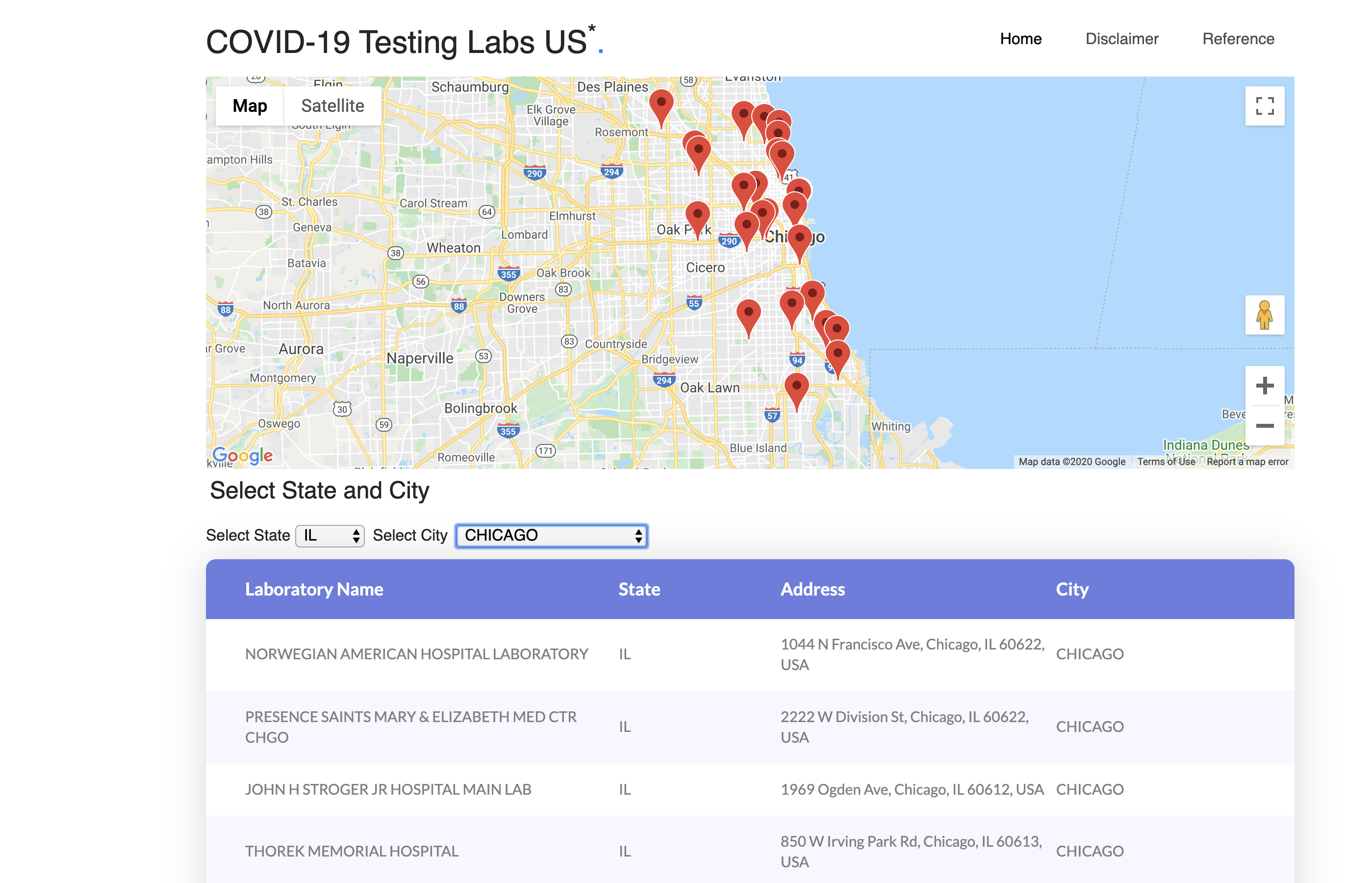Open the Select City dropdown
The image size is (1372, 883).
(551, 536)
